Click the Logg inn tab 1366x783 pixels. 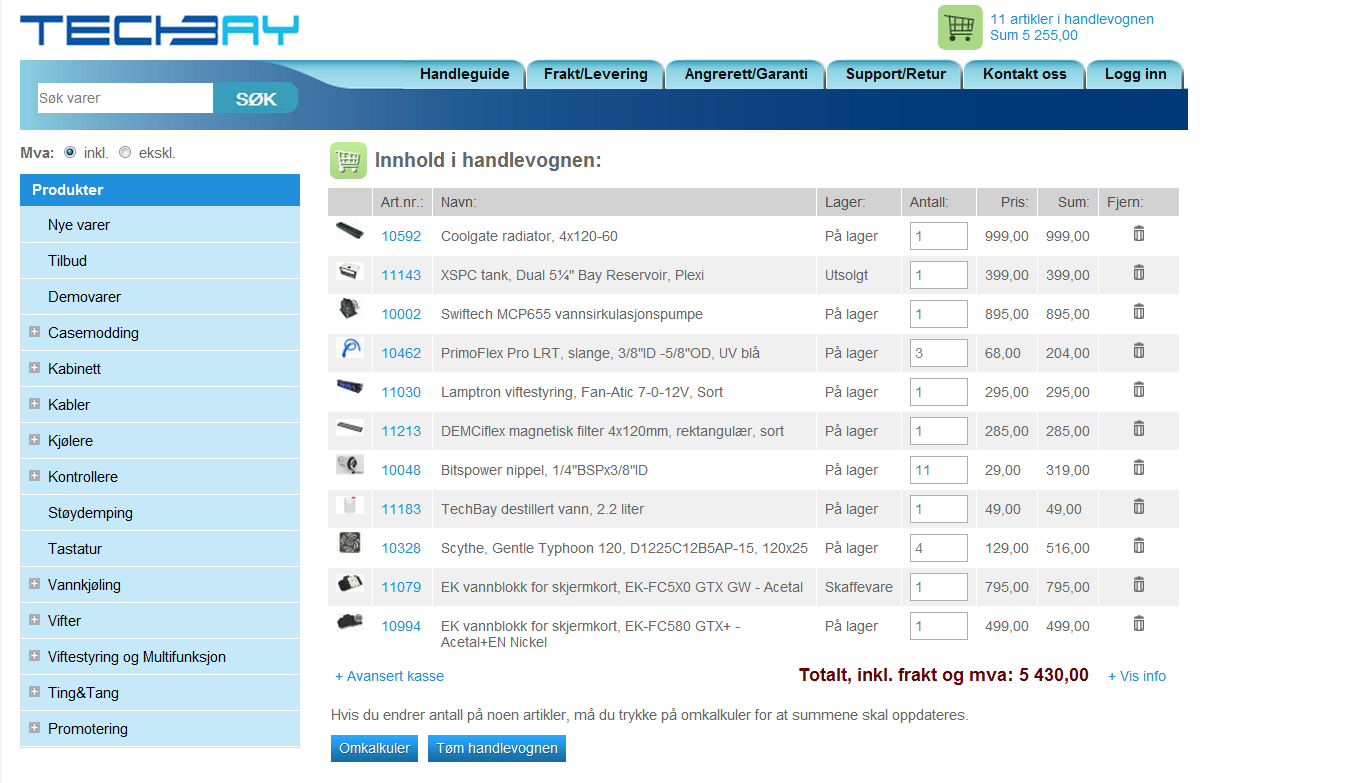click(1135, 74)
